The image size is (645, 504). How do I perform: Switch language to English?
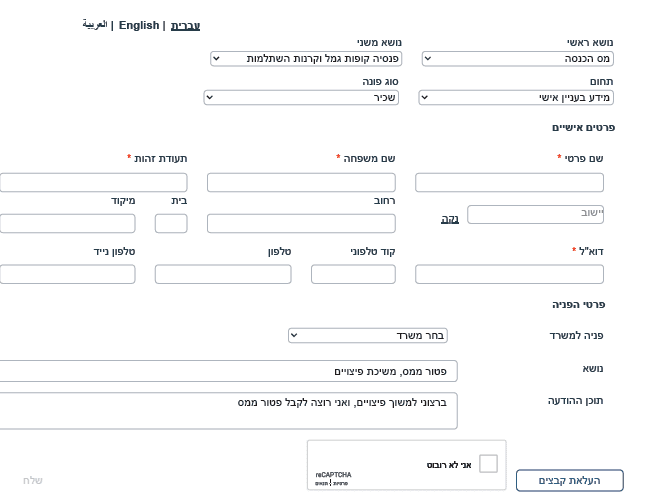[x=139, y=25]
